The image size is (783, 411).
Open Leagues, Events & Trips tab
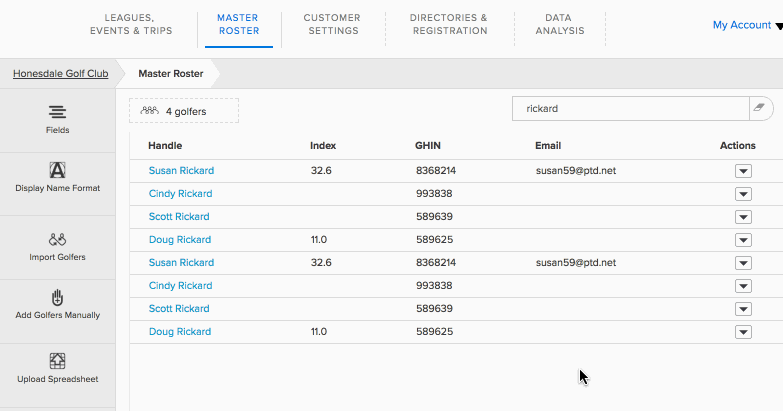pos(131,24)
